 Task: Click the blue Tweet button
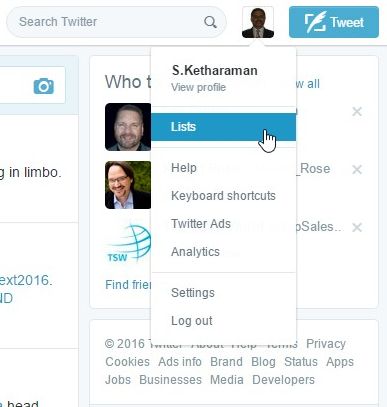click(x=334, y=22)
